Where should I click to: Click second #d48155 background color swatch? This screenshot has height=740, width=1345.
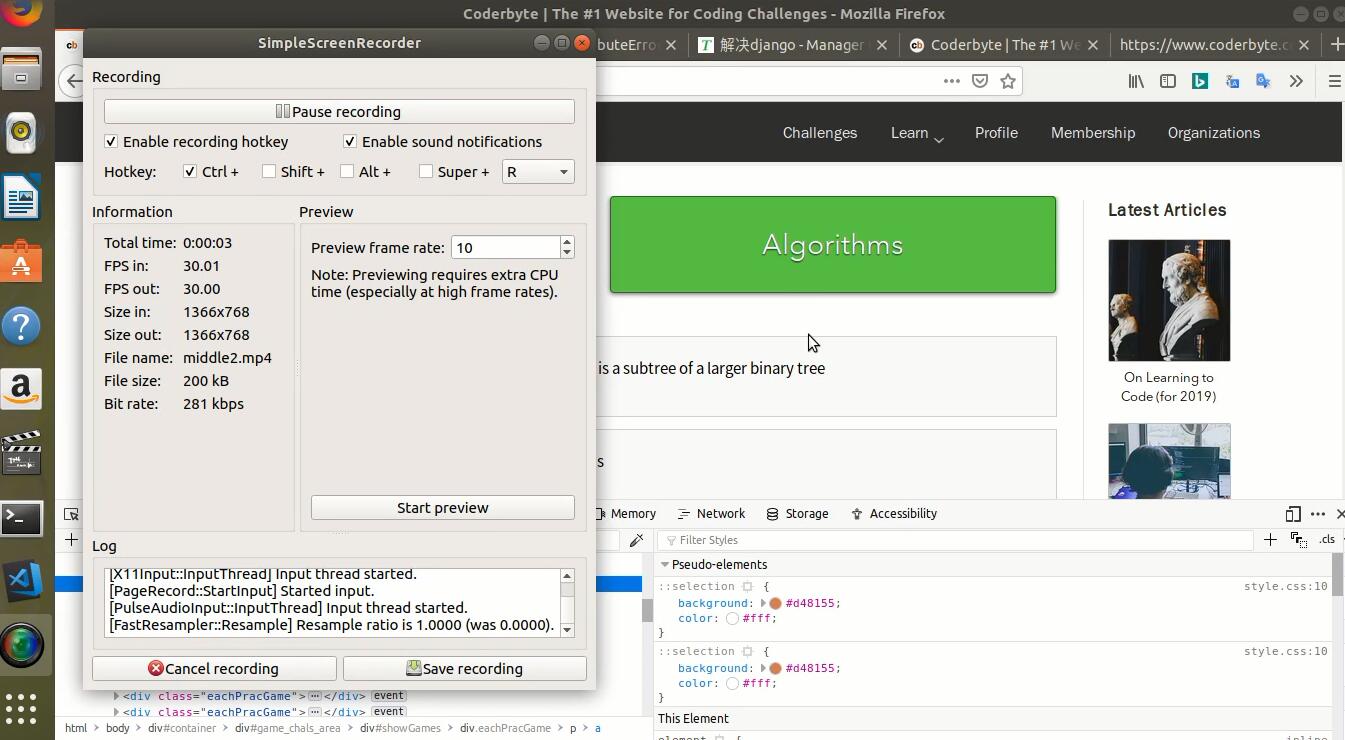point(775,669)
